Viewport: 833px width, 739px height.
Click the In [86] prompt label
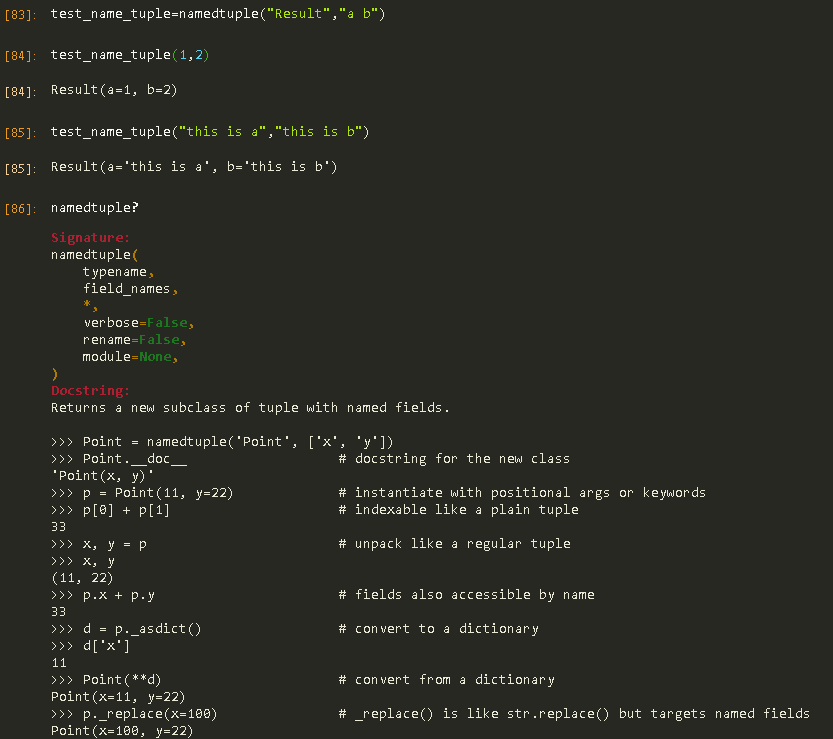point(20,209)
